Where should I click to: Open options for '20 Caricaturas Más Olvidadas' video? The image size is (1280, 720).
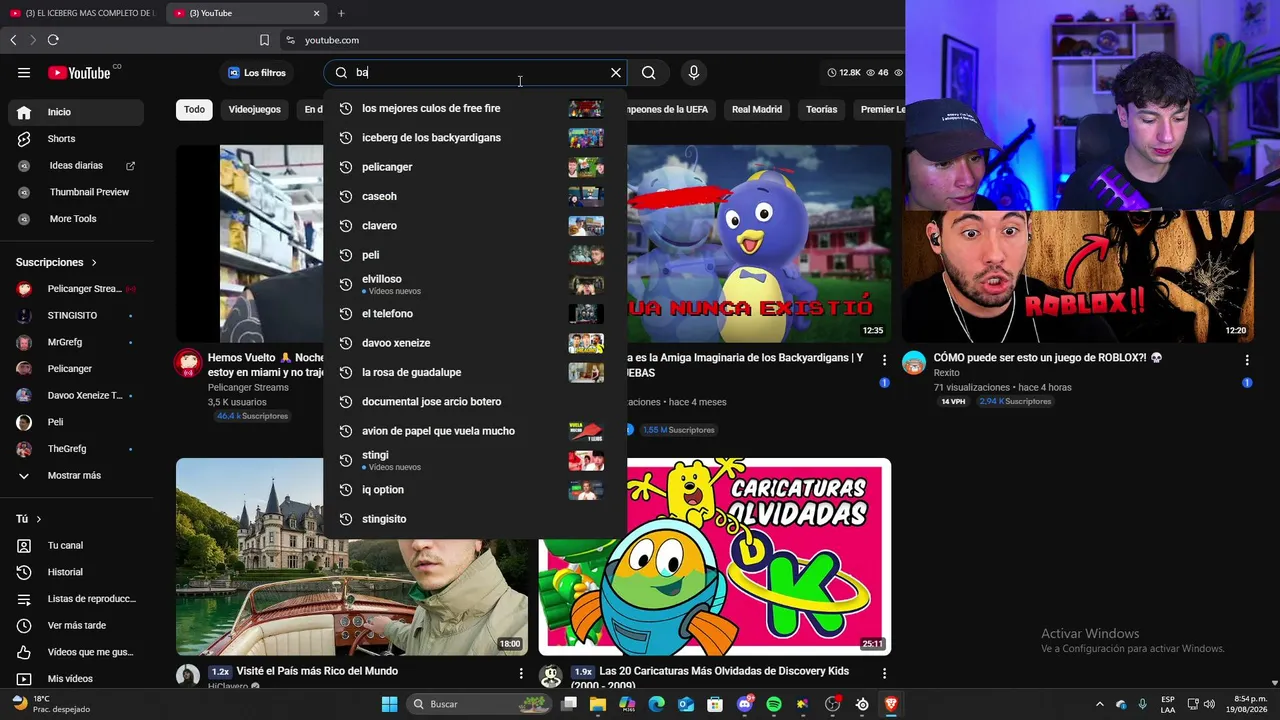[x=884, y=674]
